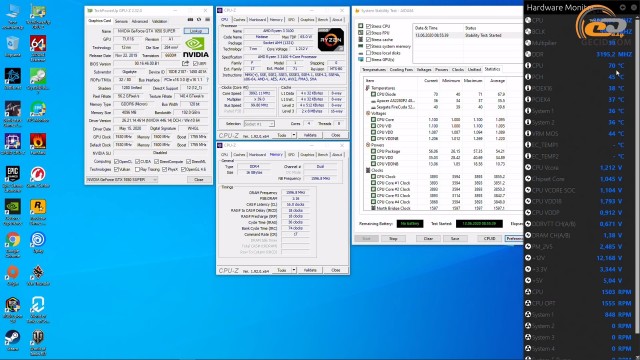Open Caches tab in upper CPU-Z
Screen dimensions: 640x360
[x=239, y=20]
